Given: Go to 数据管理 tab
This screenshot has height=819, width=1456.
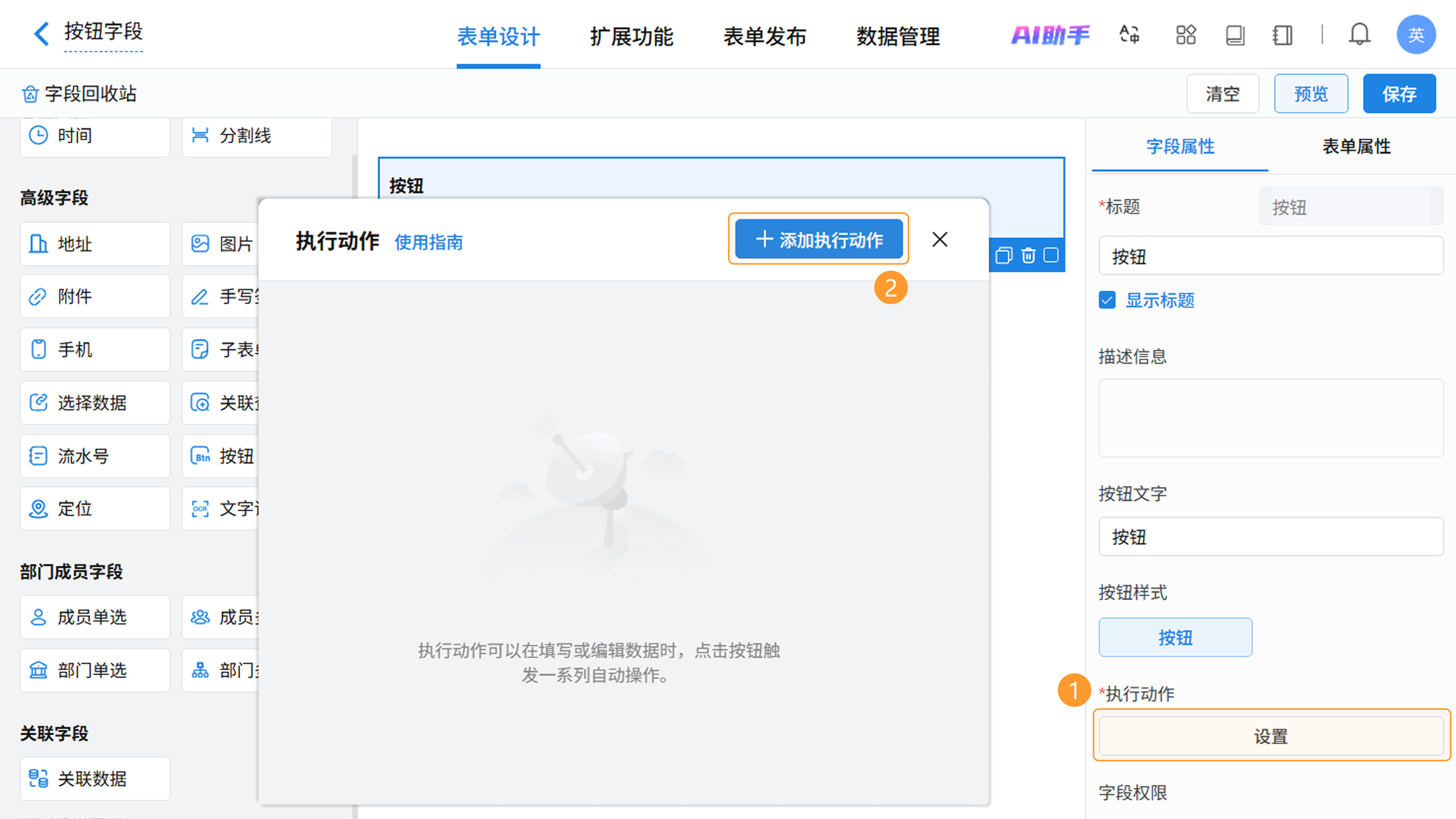Looking at the screenshot, I should [897, 37].
